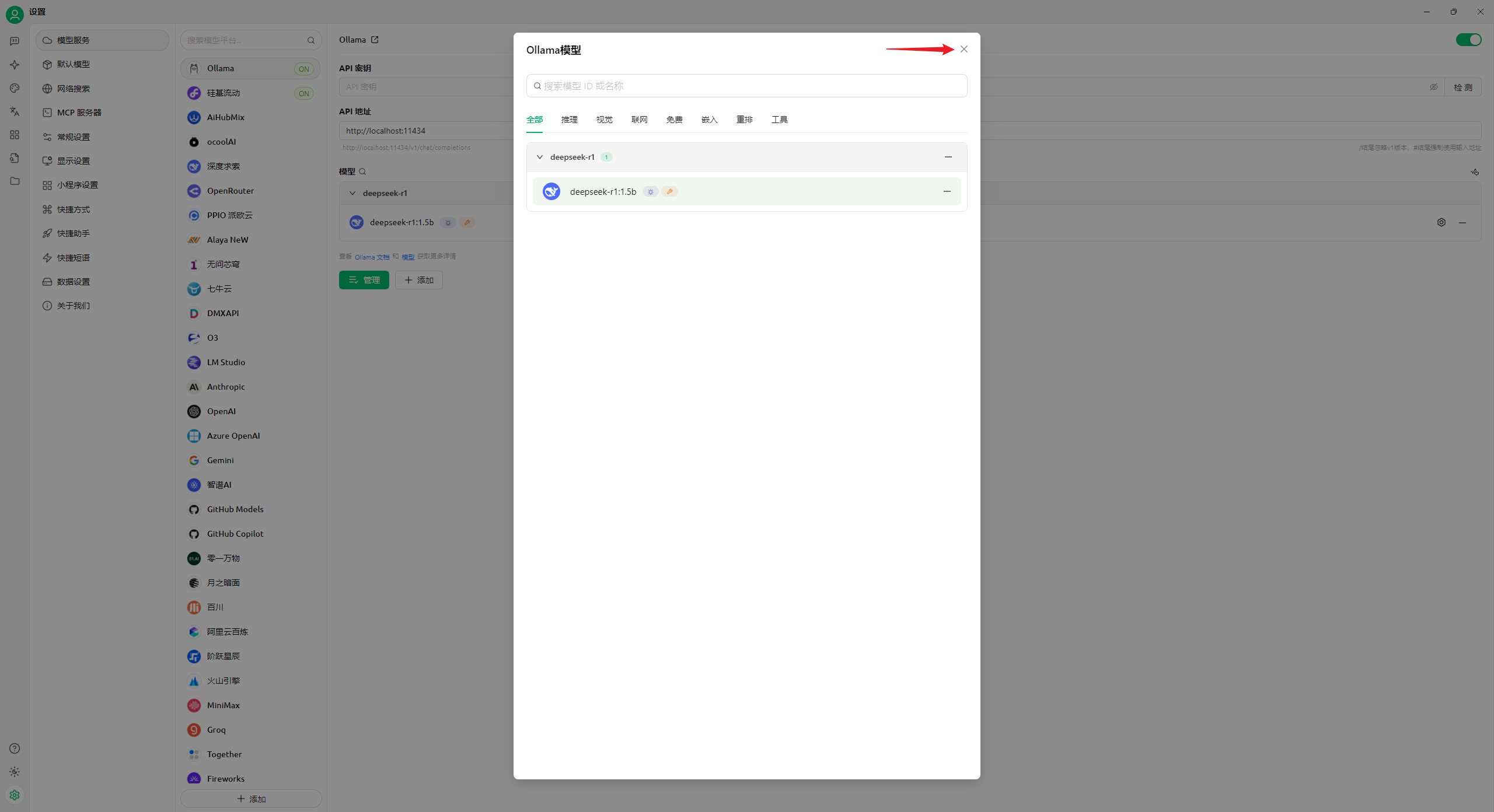Switch to the 推理 tab
The image size is (1494, 812).
point(569,120)
